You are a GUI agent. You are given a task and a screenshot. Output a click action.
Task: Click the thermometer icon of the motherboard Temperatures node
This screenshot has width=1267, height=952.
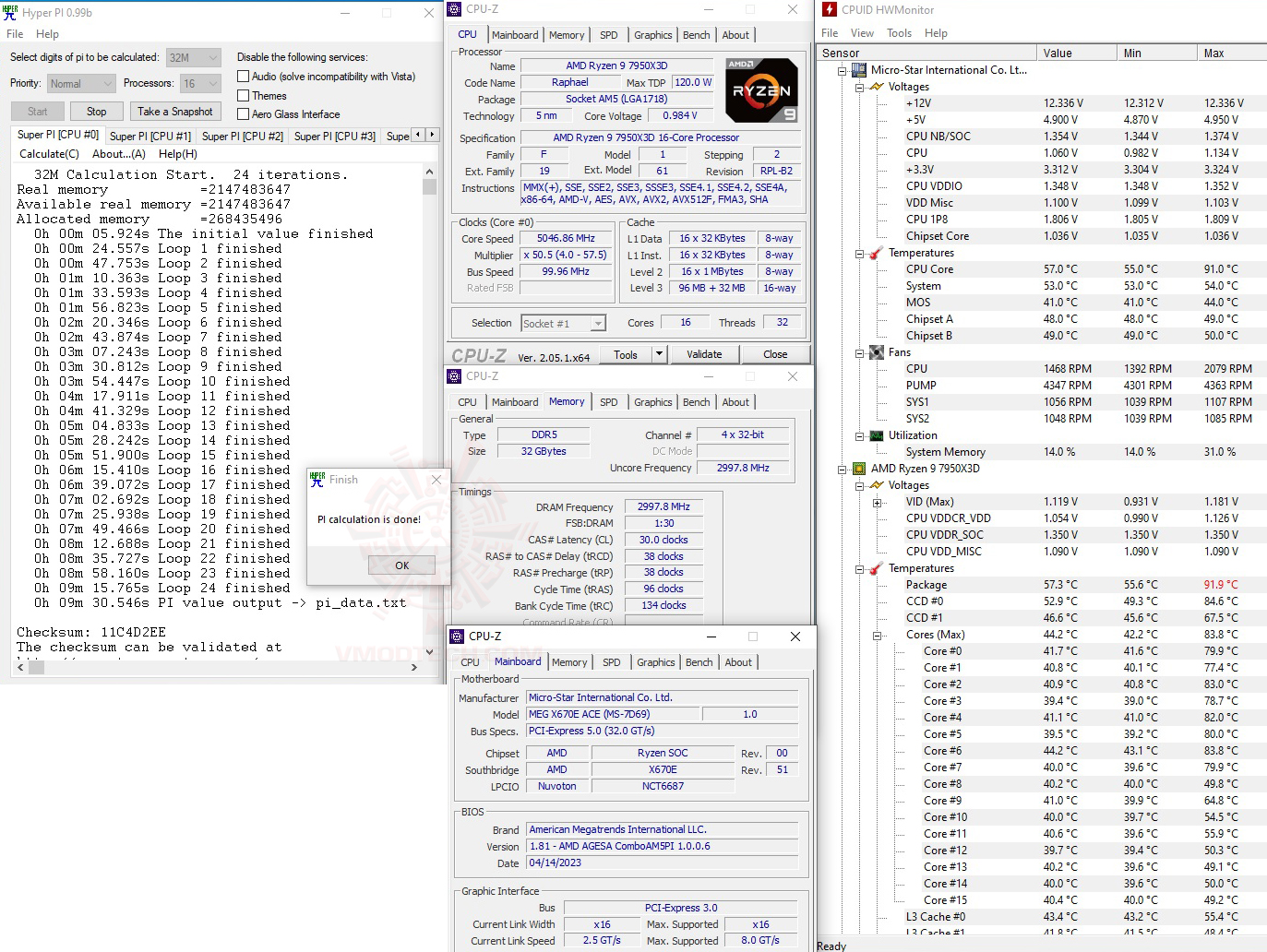tap(877, 253)
